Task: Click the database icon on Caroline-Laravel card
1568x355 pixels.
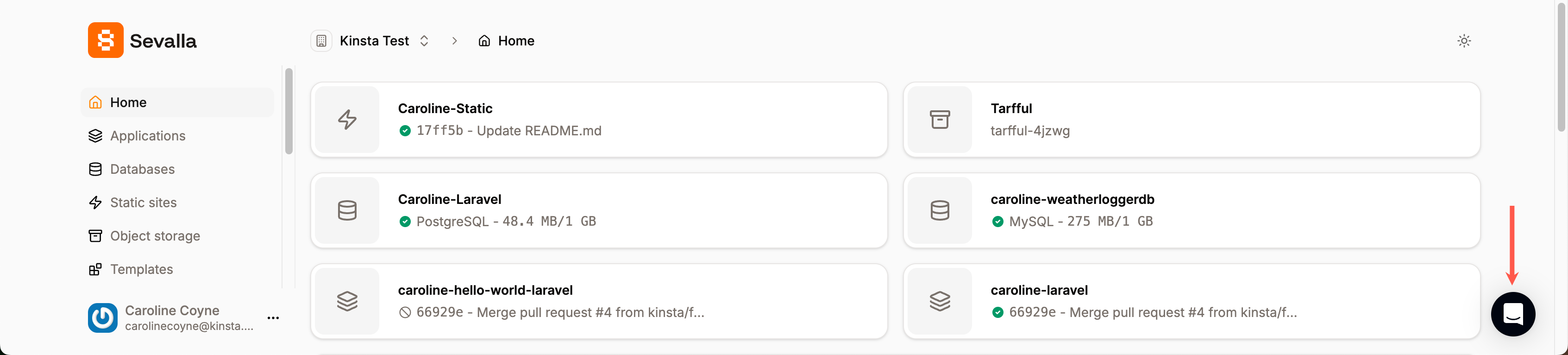Action: coord(346,210)
